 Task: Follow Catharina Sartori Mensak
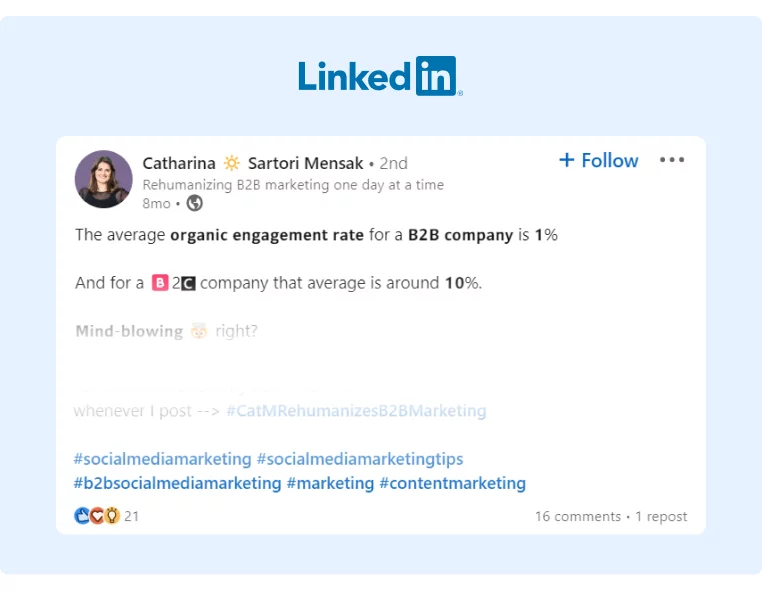pos(598,160)
